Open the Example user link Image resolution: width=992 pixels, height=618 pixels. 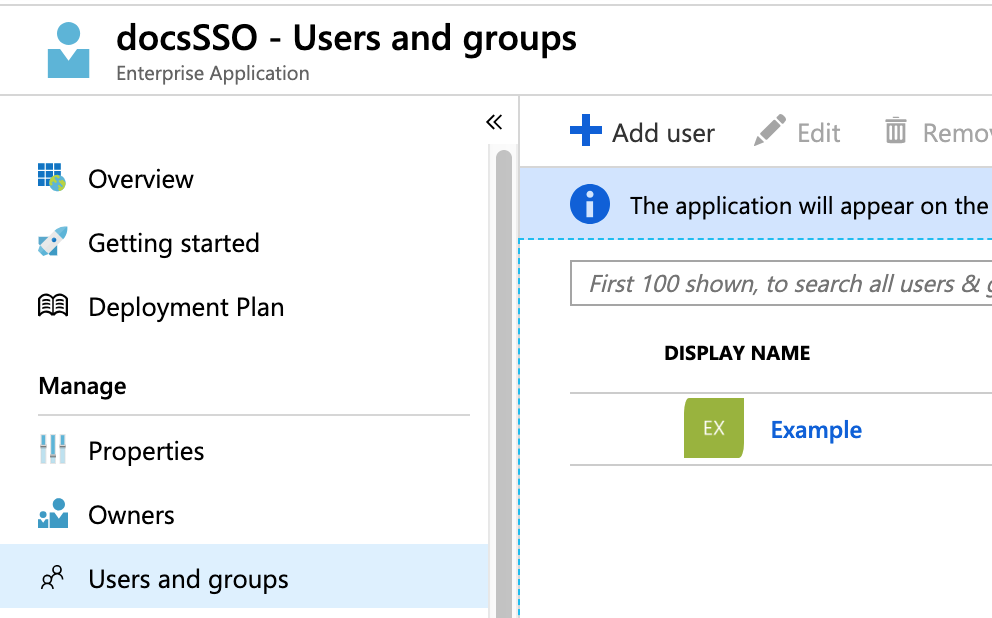click(x=816, y=430)
